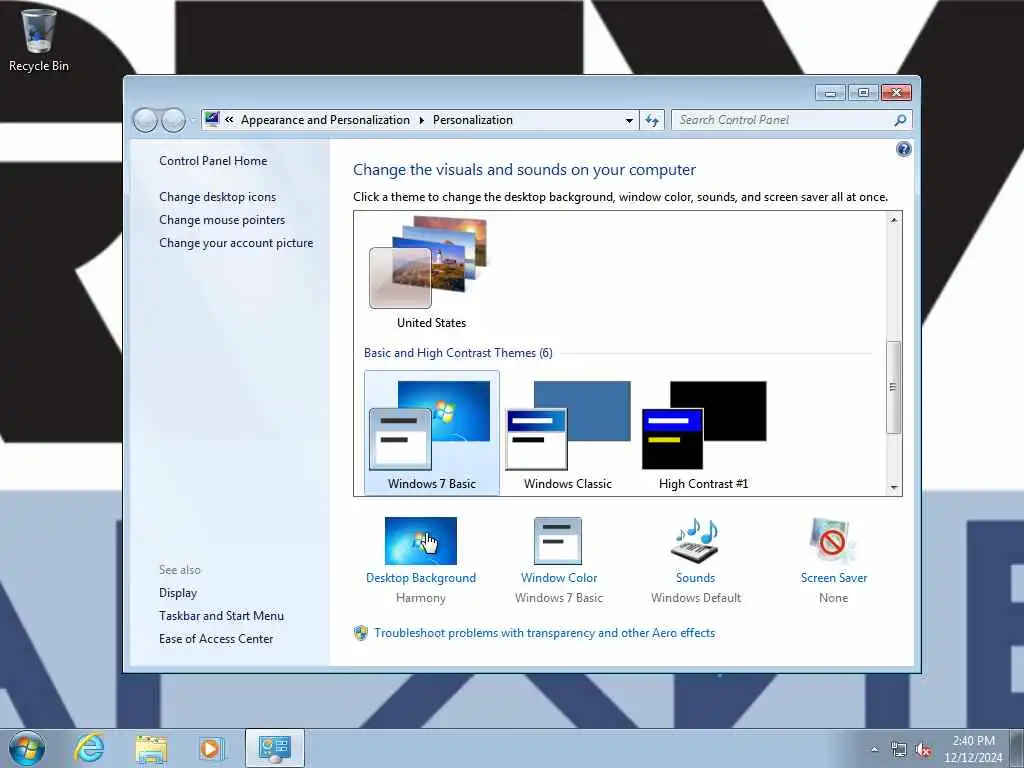
Task: Open Control Panel Home
Action: coord(213,161)
